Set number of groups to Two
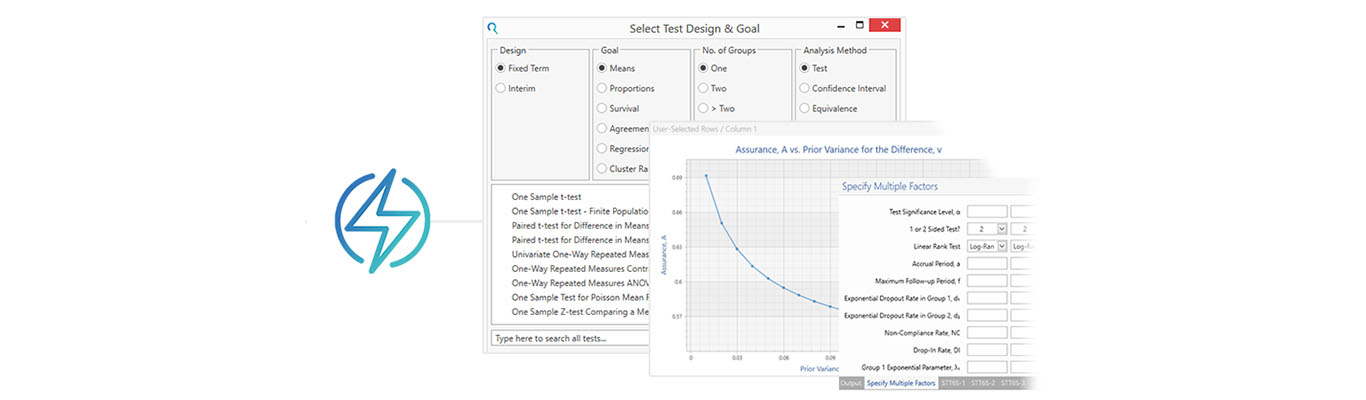 tap(703, 88)
